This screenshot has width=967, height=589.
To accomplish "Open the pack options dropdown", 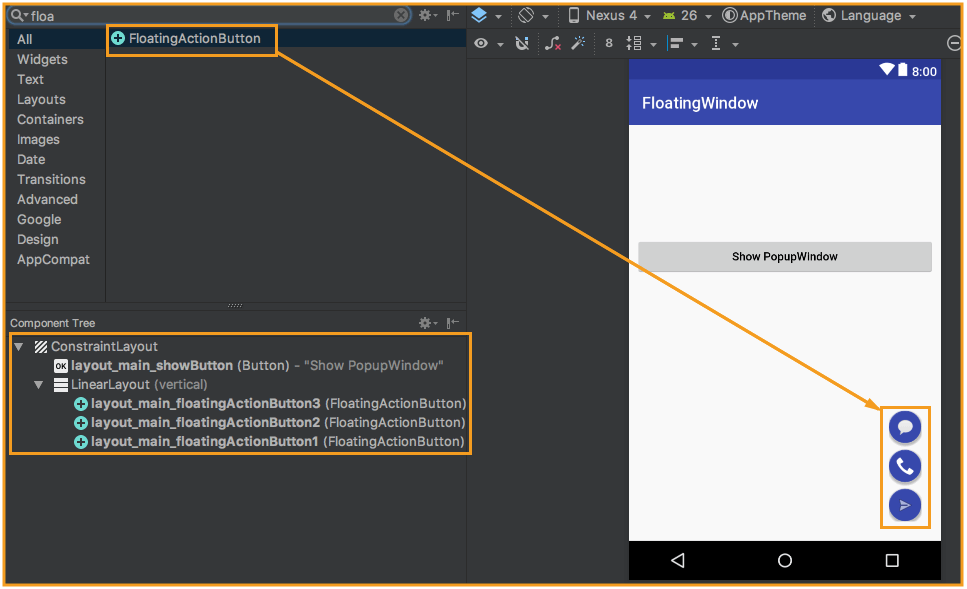I will 641,43.
